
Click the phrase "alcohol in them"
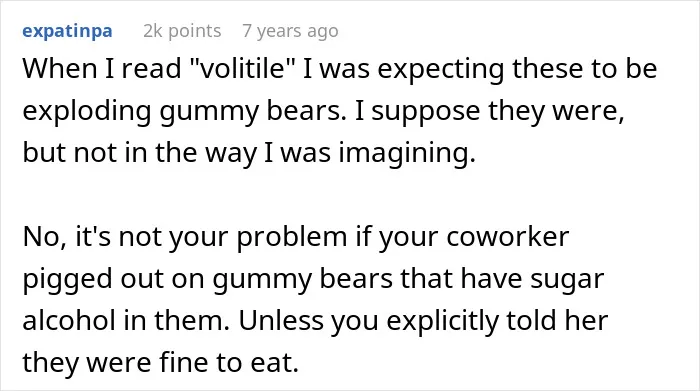126,320
